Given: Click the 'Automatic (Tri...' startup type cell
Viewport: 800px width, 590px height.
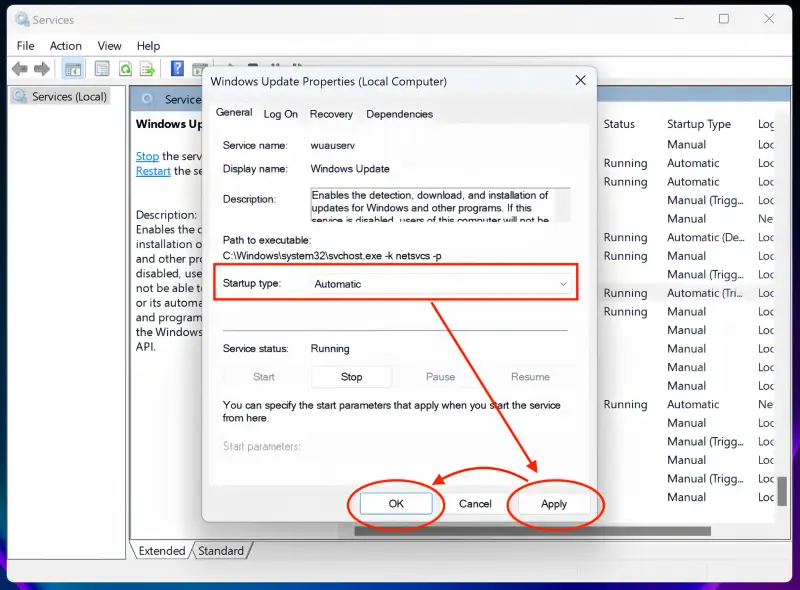Looking at the screenshot, I should click(x=705, y=293).
